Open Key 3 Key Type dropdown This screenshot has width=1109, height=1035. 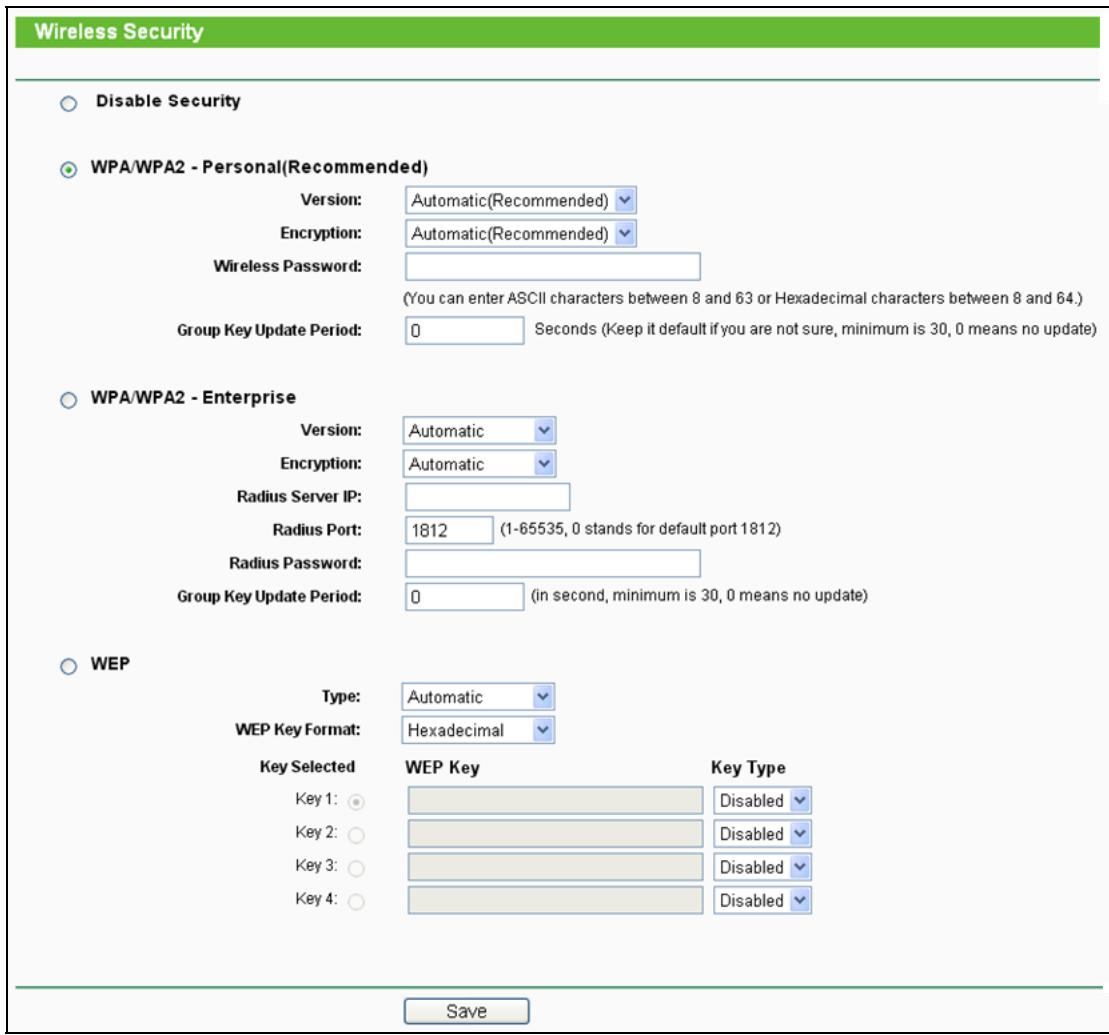pos(762,867)
